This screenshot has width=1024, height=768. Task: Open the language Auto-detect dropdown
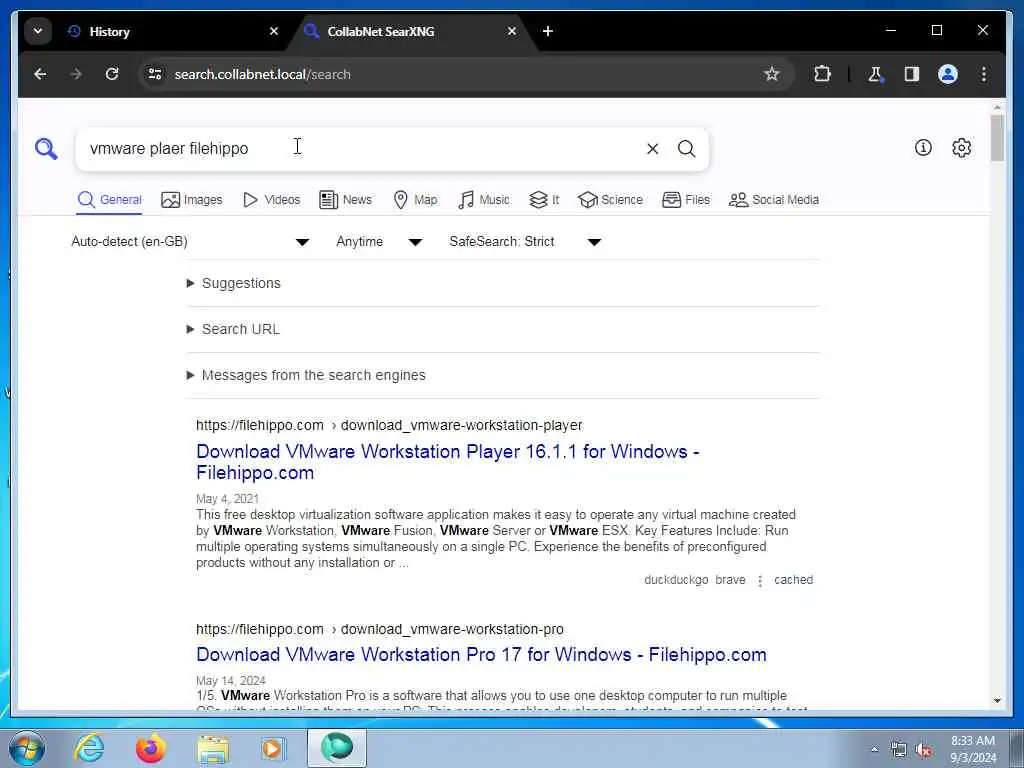coord(190,242)
